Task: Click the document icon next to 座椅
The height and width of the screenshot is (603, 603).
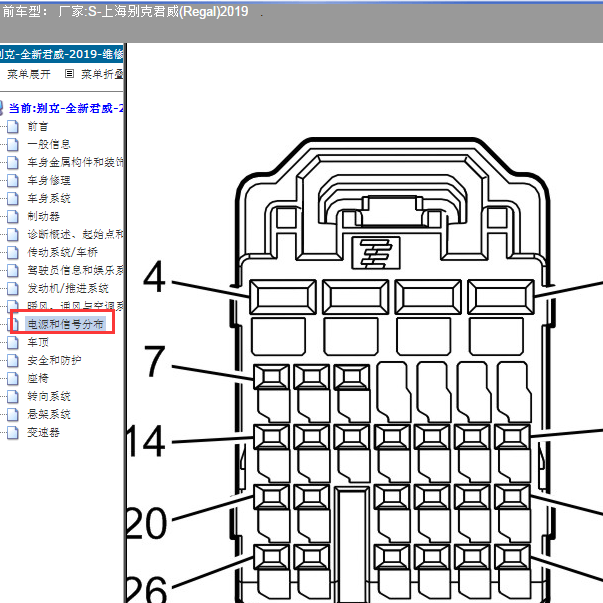Action: click(x=13, y=378)
